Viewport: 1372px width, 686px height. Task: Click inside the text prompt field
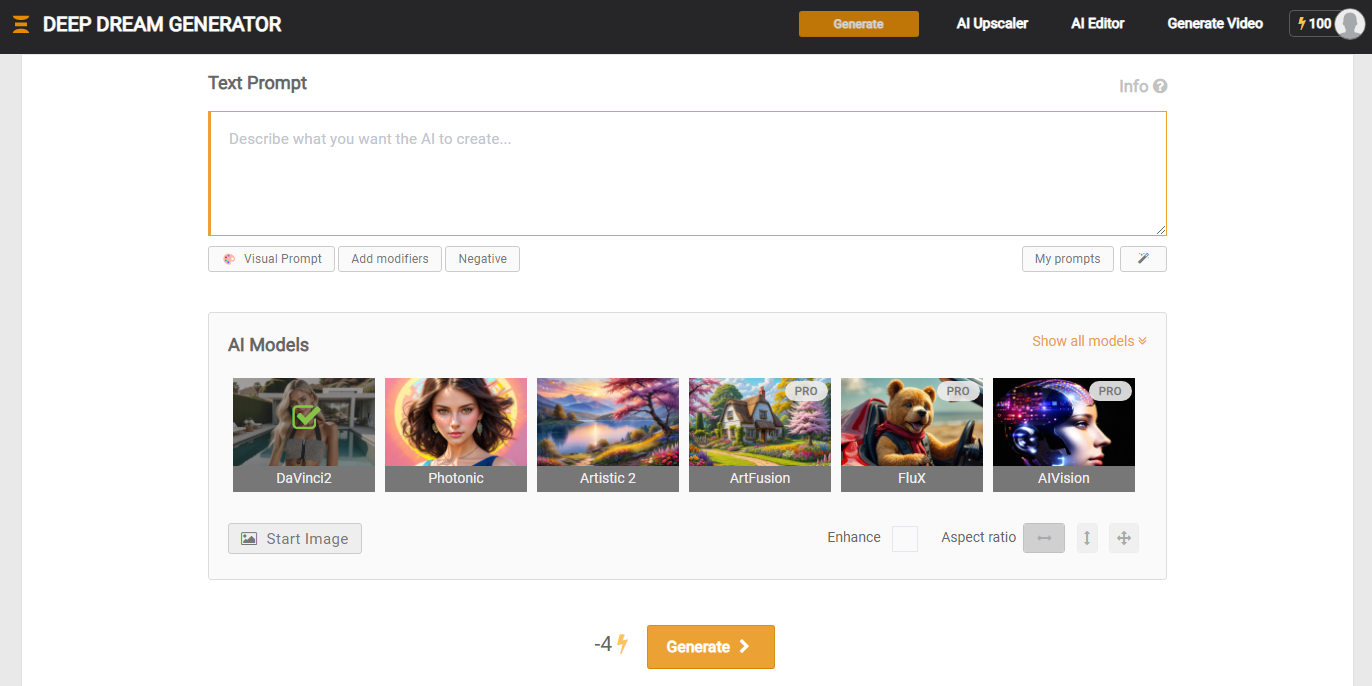pos(687,174)
